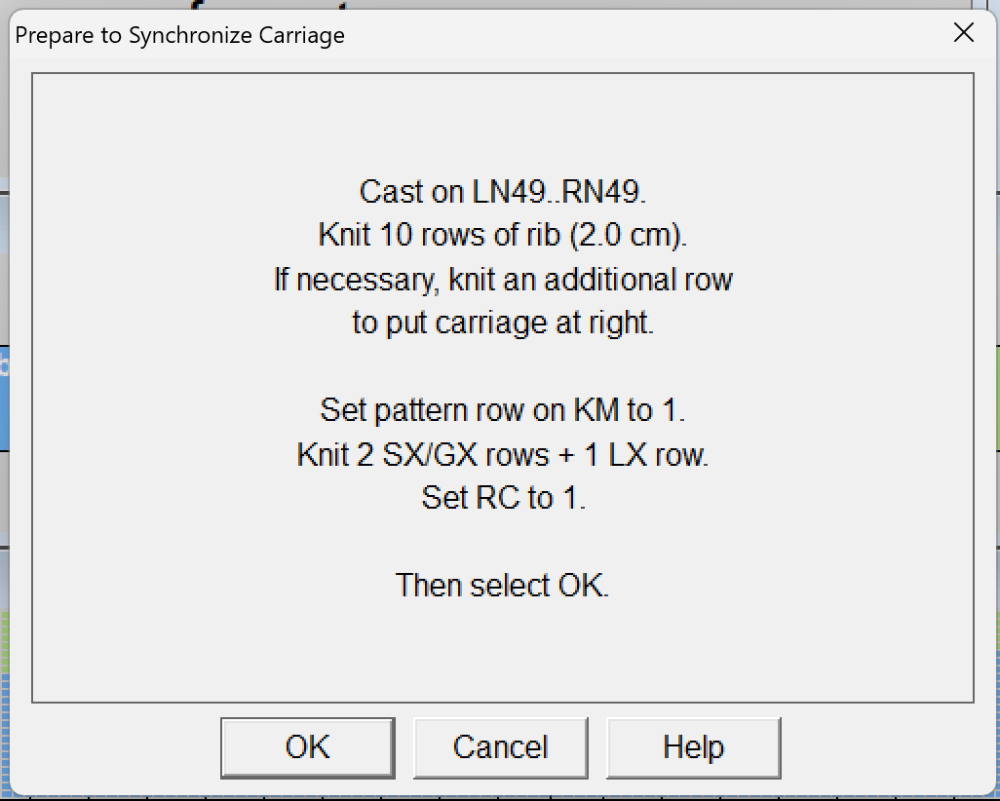Screen dimensions: 1000x801
Task: Close the Prepare to Synchronize Carriage dialog
Action: click(x=963, y=33)
